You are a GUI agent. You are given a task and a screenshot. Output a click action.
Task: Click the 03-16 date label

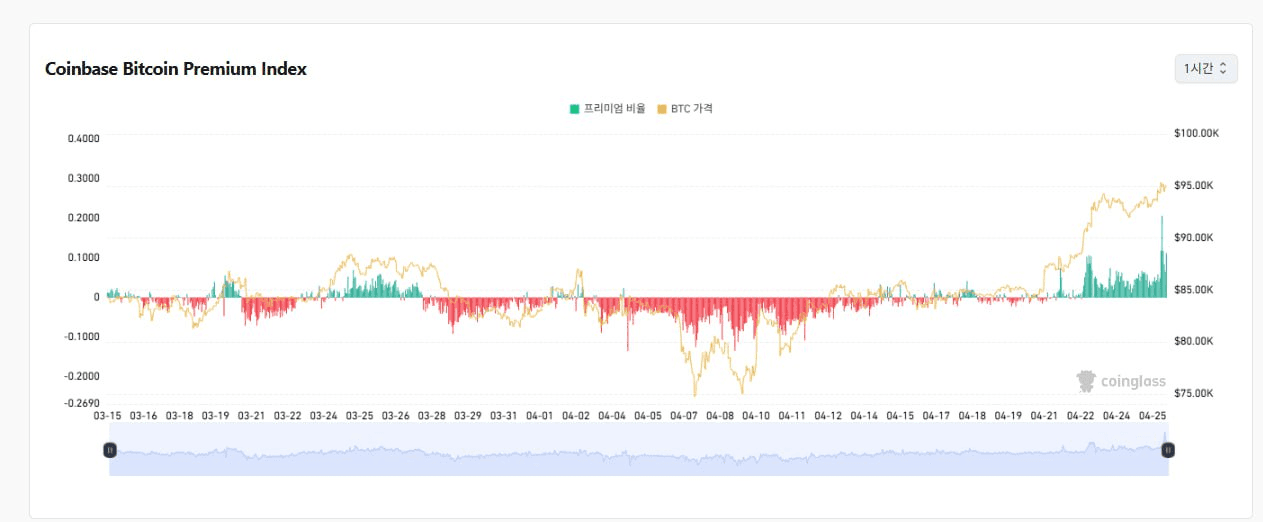pyautogui.click(x=144, y=415)
